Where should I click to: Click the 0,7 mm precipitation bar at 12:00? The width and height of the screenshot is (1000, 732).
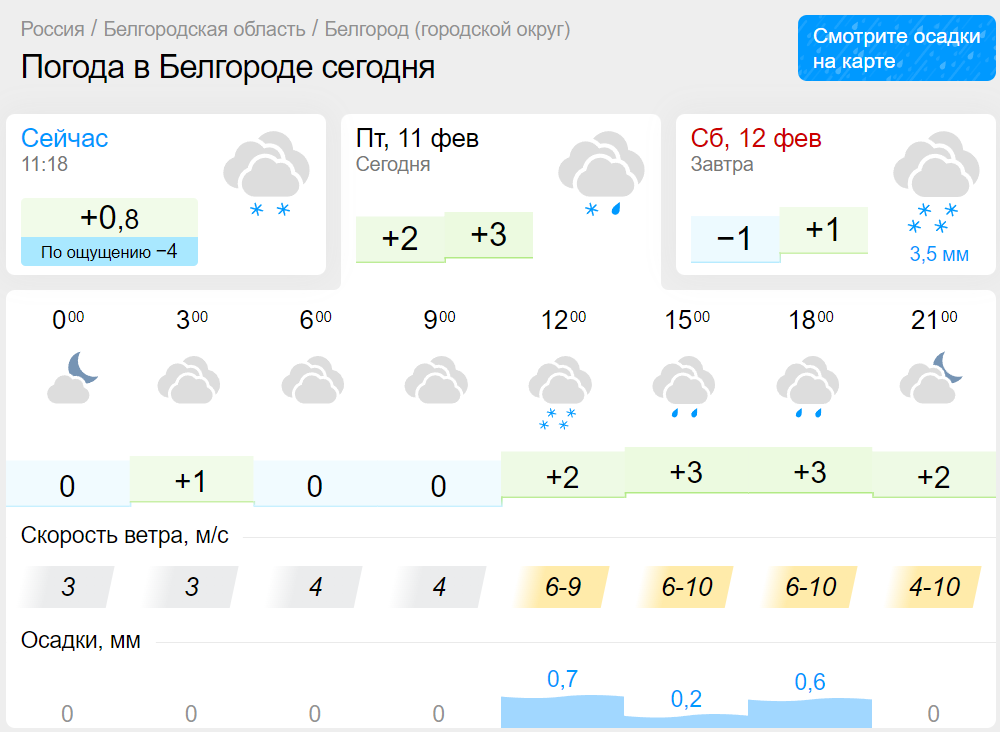[x=562, y=708]
